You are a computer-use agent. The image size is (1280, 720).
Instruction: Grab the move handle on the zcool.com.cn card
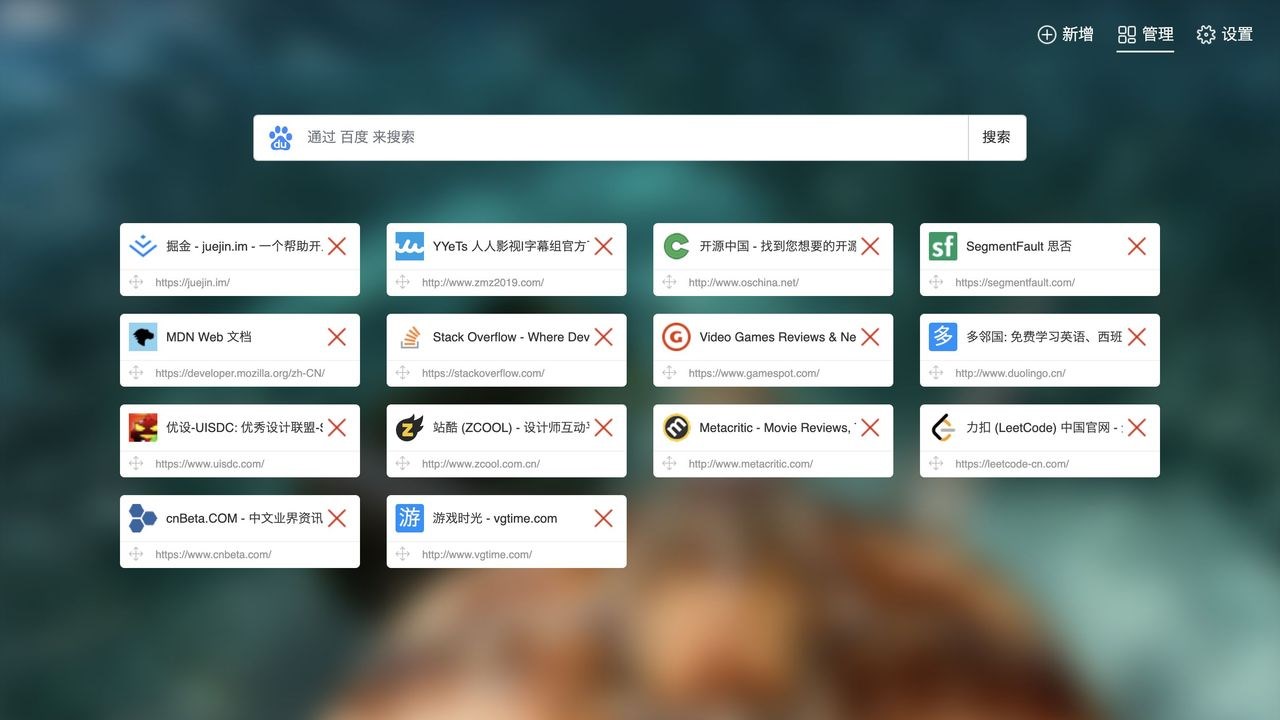coord(403,463)
